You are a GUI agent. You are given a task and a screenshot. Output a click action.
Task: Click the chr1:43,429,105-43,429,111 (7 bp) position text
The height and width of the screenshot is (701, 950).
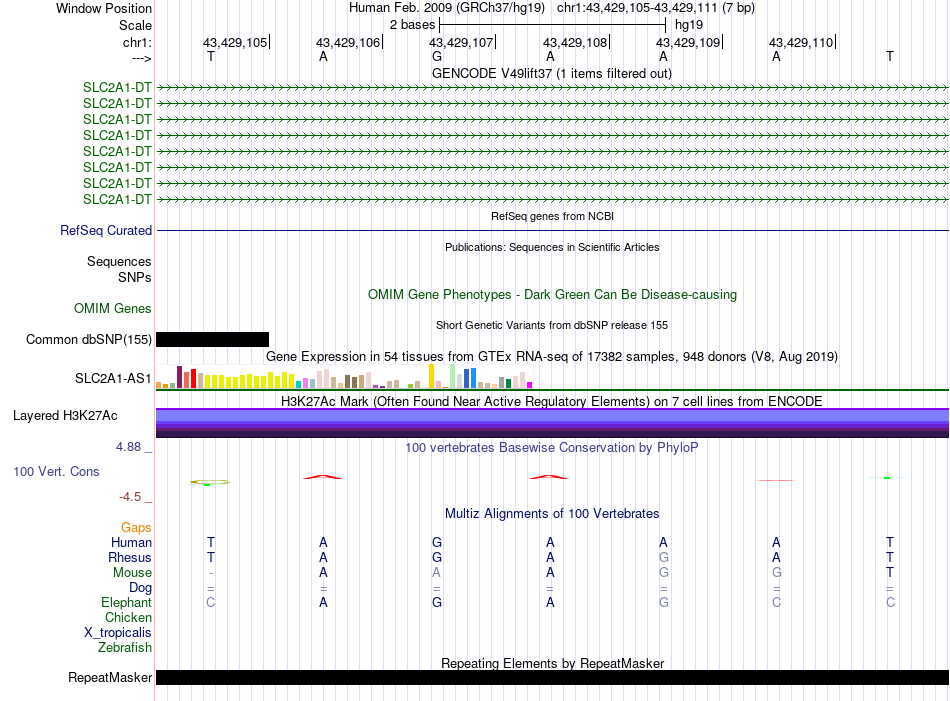click(x=656, y=8)
